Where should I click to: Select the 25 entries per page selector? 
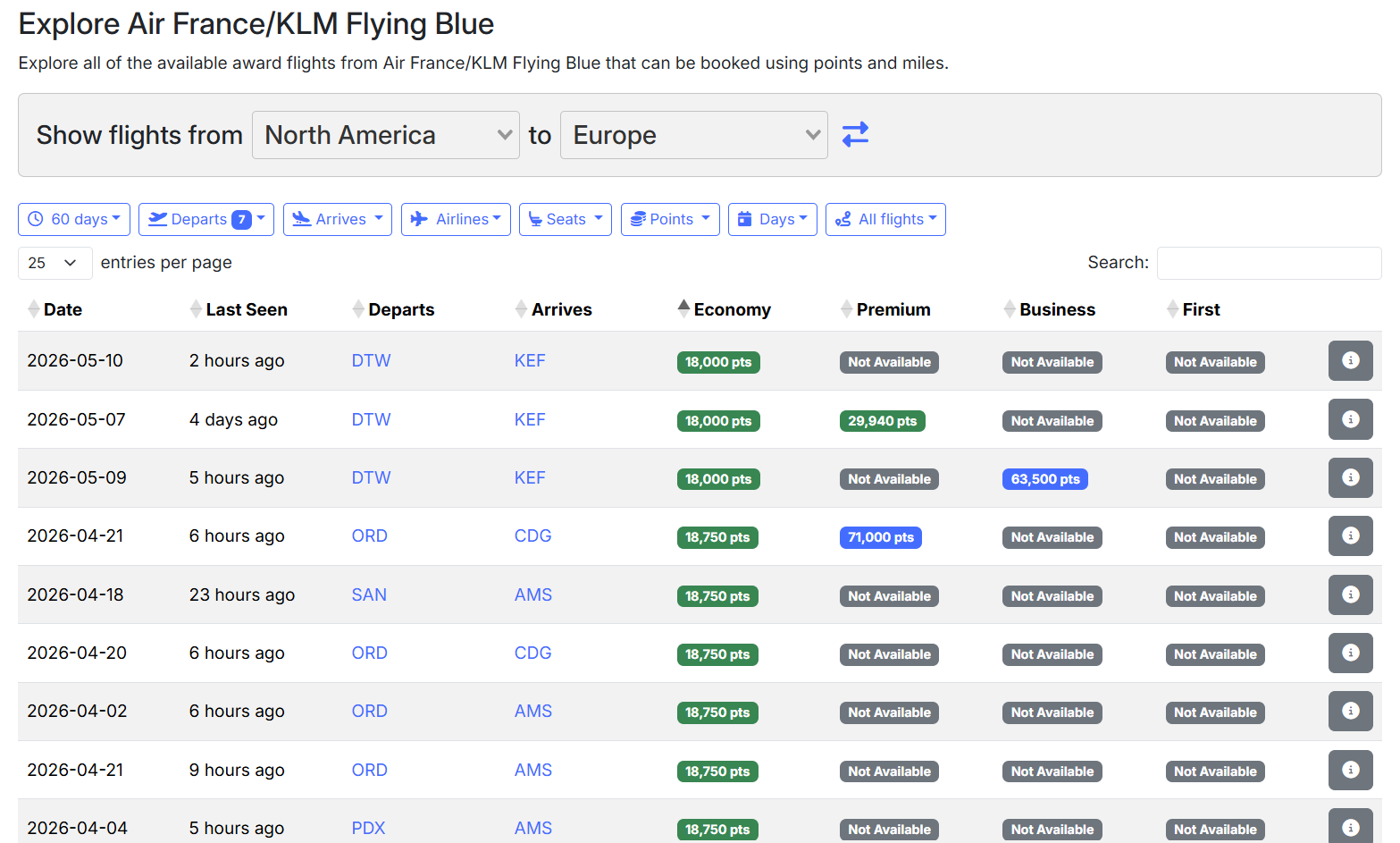[54, 263]
